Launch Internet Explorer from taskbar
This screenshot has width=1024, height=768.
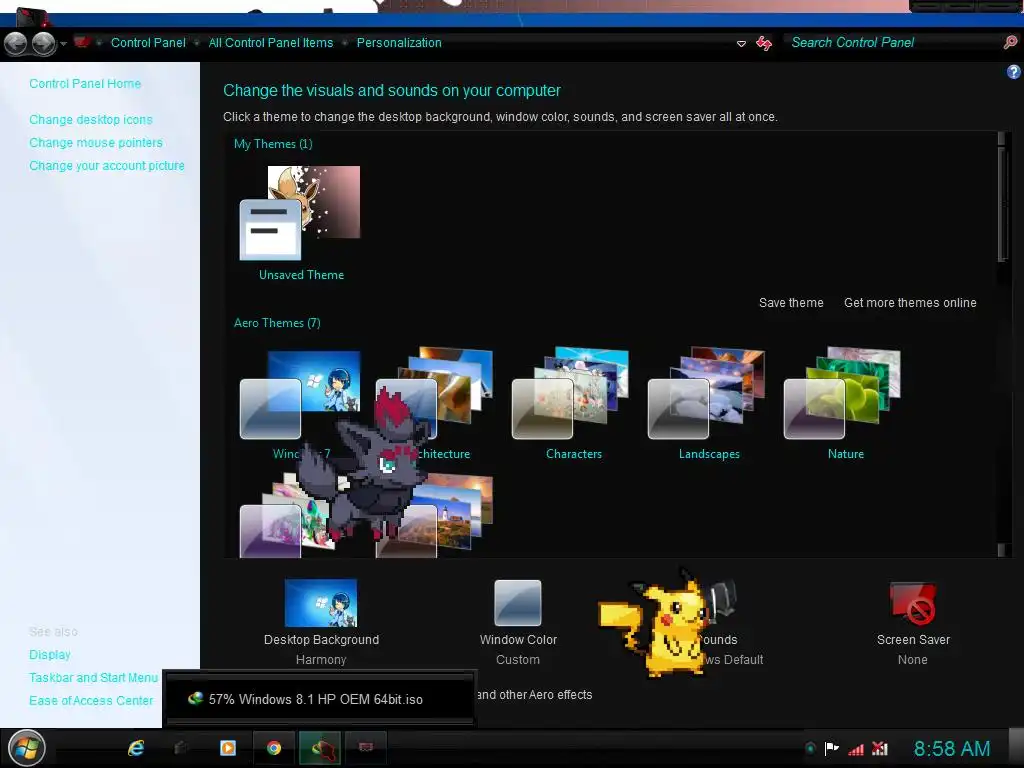(136, 748)
